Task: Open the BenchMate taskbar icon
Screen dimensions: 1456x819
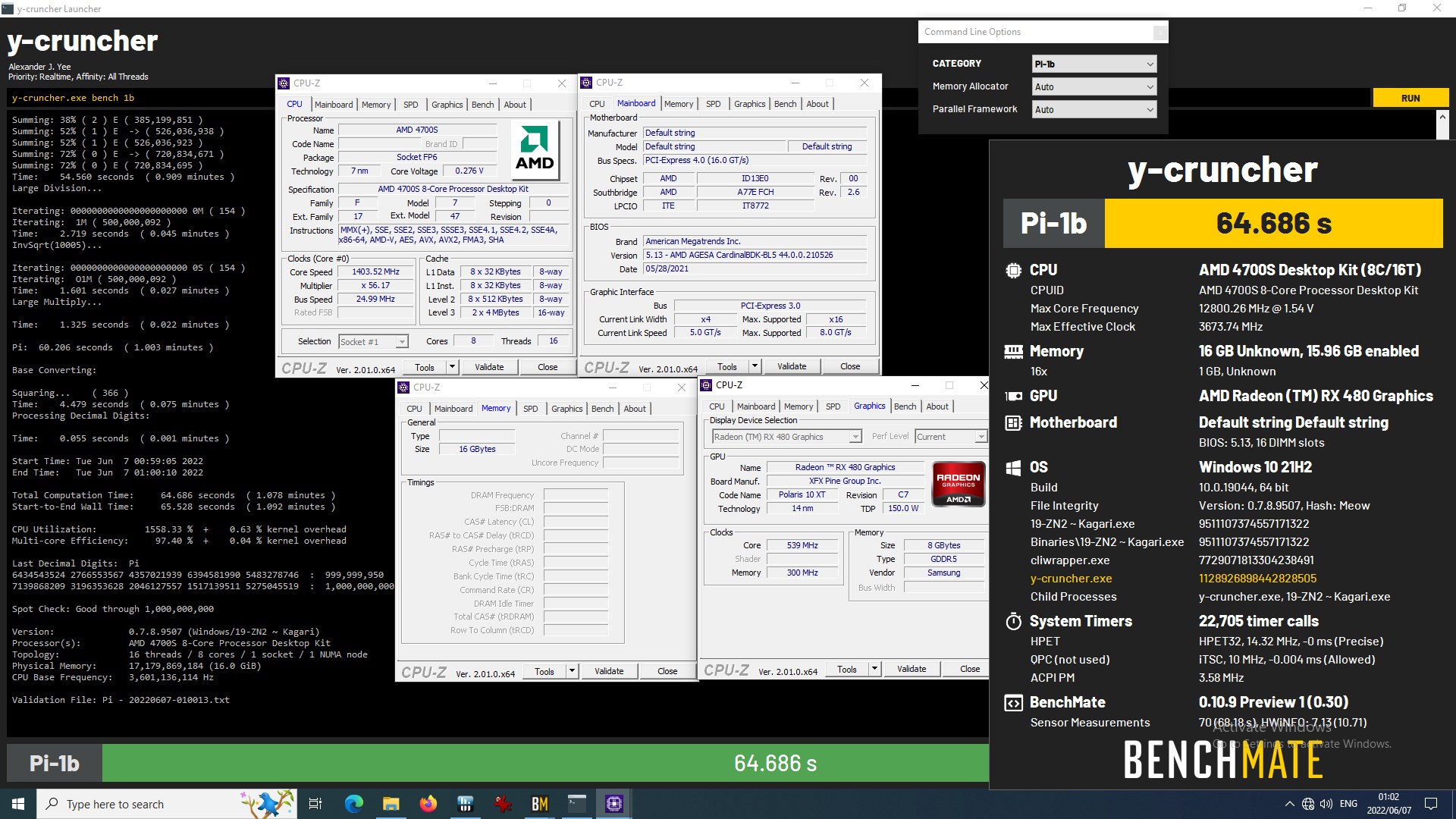Action: tap(540, 804)
